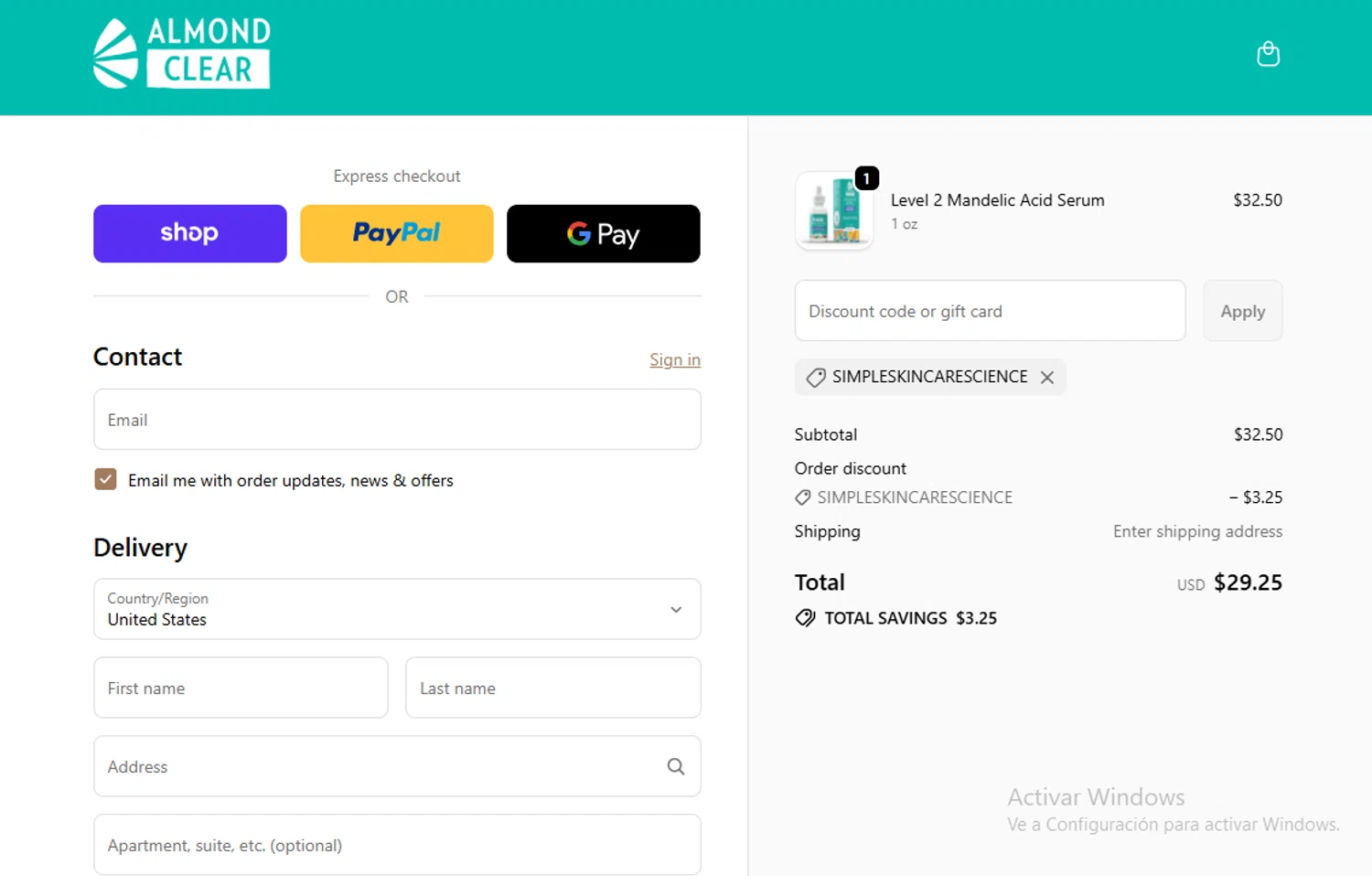Viewport: 1372px width, 876px height.
Task: Click the Subtotal $32.50 amount
Action: click(x=1258, y=434)
